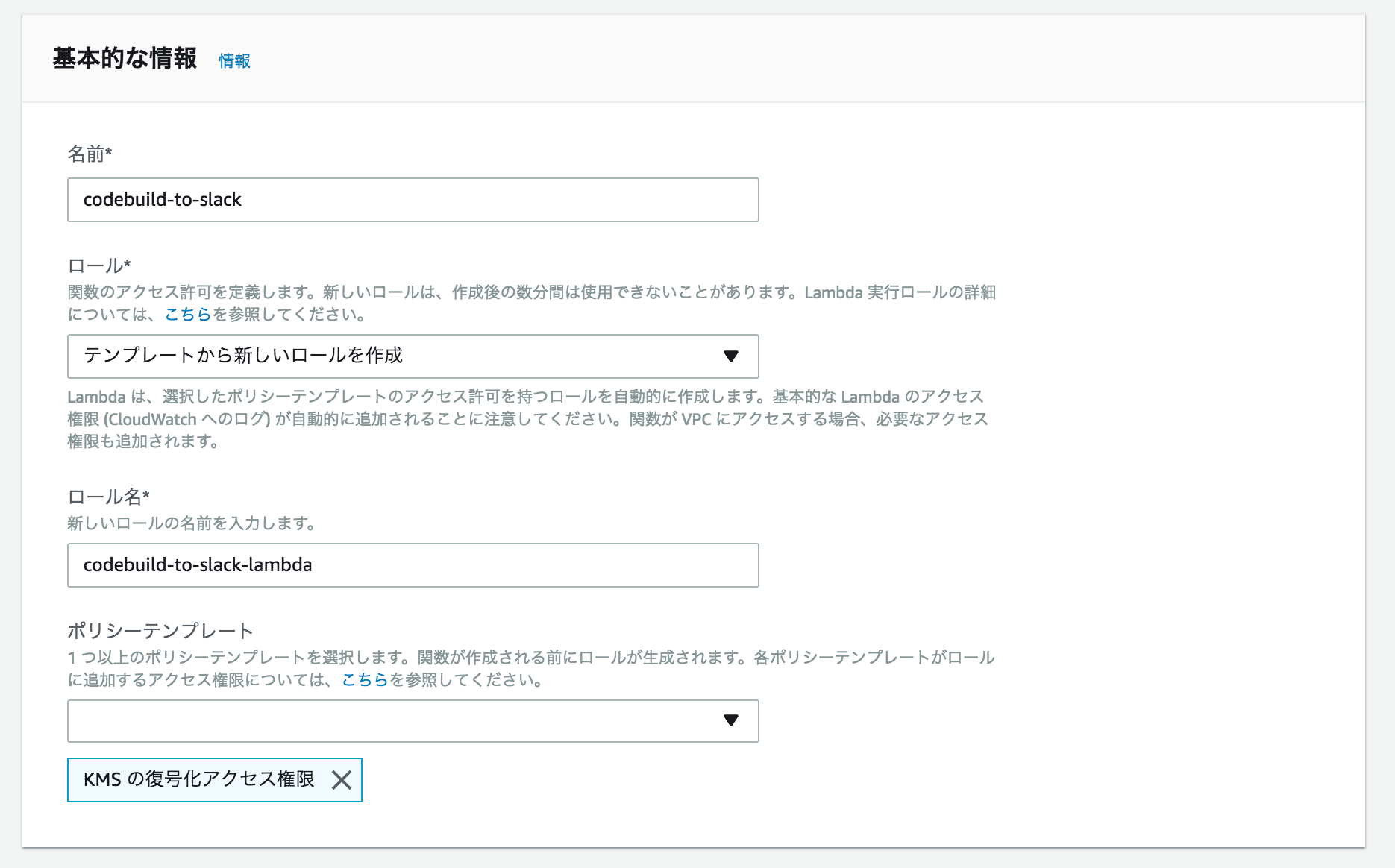Remove the KMS の復号化アクセス権限 permission
The width and height of the screenshot is (1395, 868).
click(344, 780)
